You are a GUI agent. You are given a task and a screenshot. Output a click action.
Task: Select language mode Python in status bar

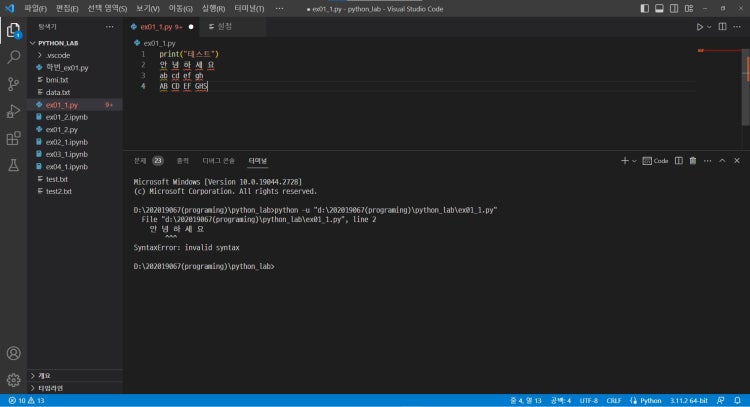click(x=651, y=401)
